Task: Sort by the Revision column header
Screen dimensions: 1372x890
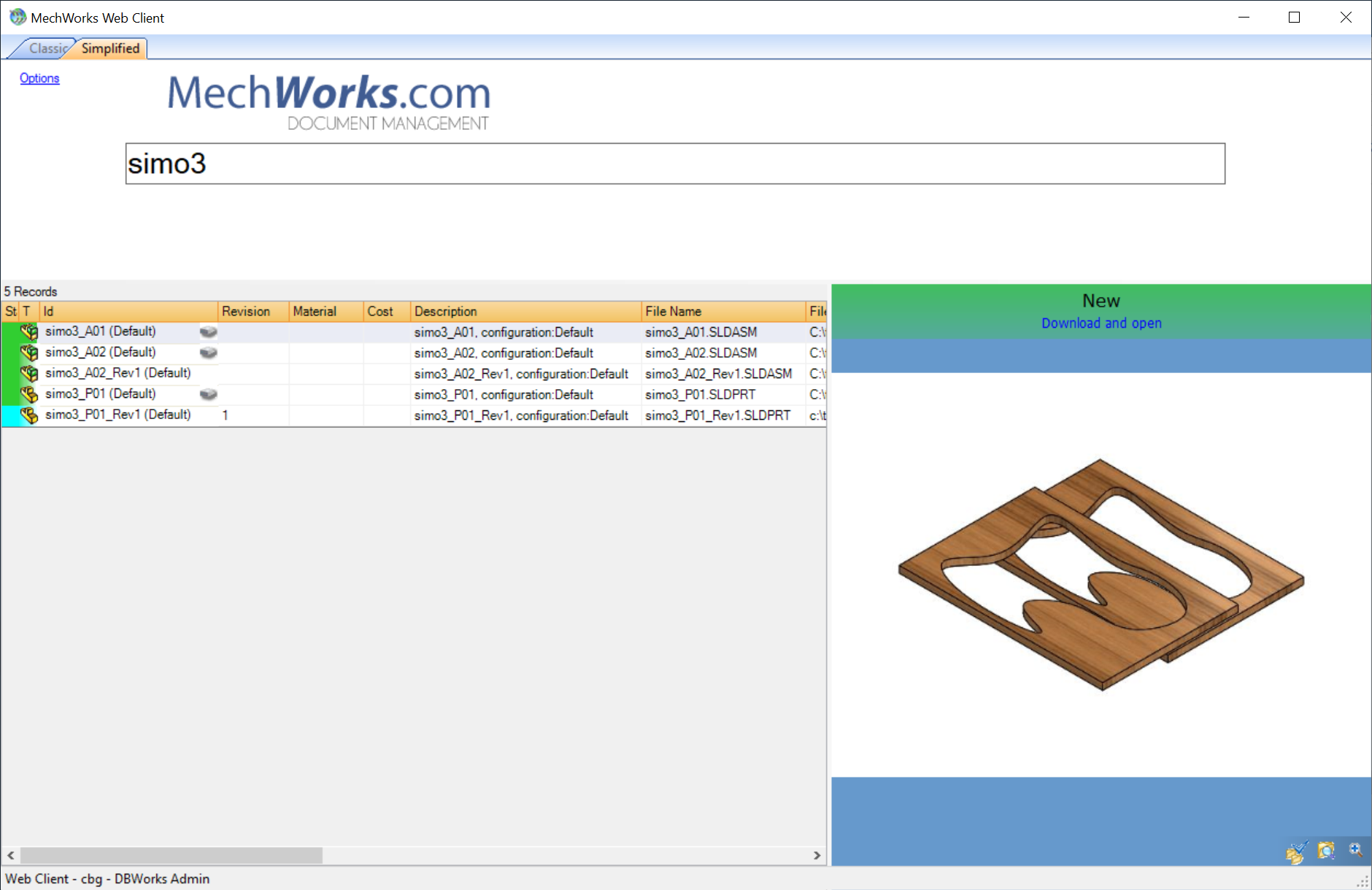Action: tap(253, 312)
